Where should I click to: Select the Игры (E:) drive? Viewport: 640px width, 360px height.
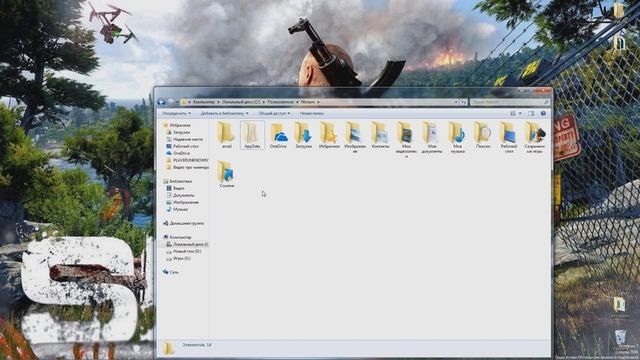pyautogui.click(x=178, y=258)
